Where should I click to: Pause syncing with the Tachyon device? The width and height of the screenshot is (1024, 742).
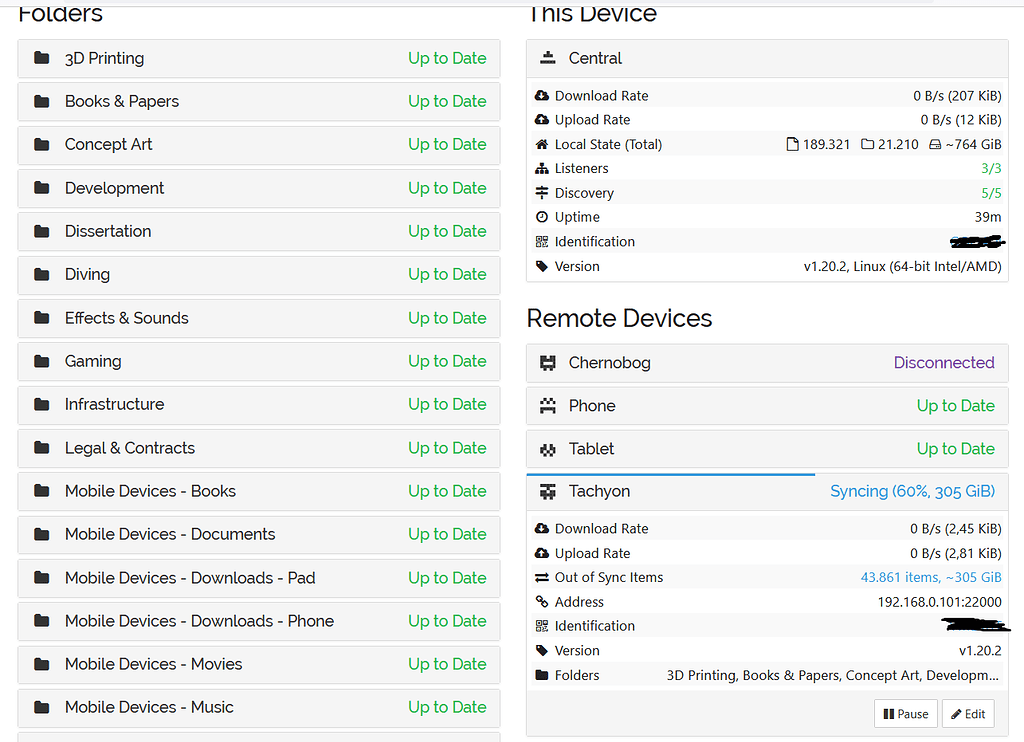[905, 714]
